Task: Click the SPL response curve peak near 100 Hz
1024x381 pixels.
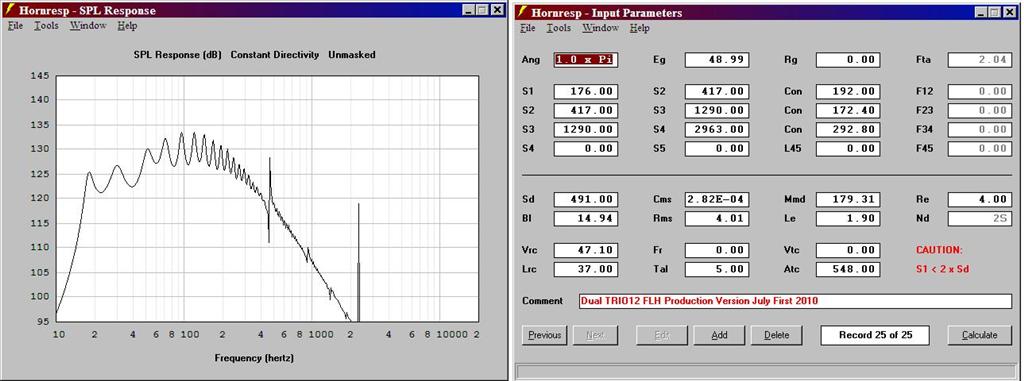Action: pyautogui.click(x=182, y=133)
